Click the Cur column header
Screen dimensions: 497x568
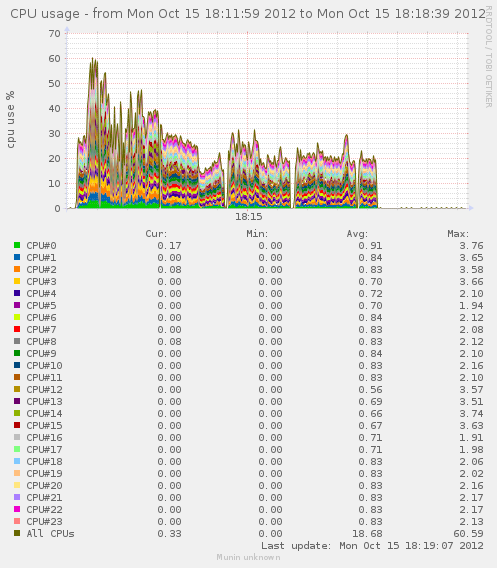[x=156, y=234]
